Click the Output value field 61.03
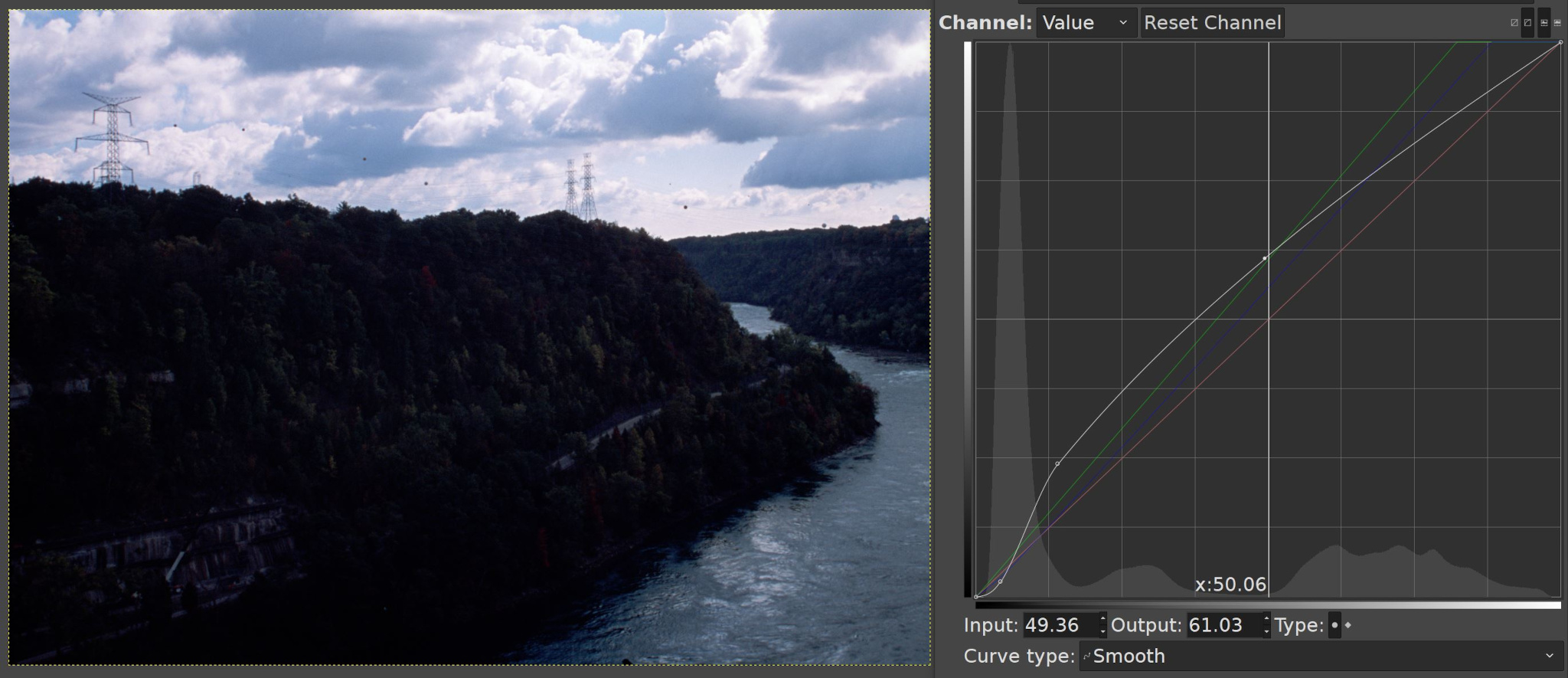Screen dimensions: 1568x678 (x=1223, y=626)
